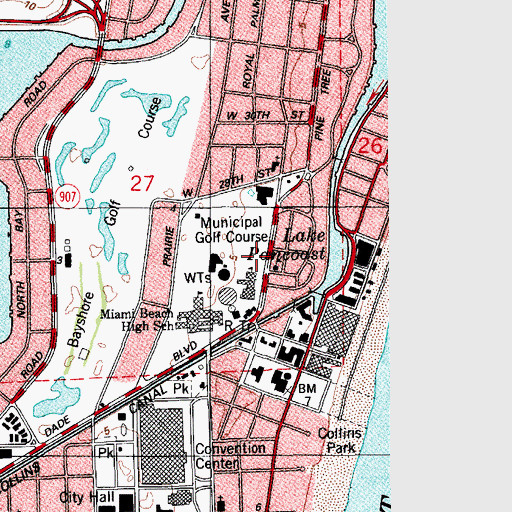
Task: Click the round black water tank symbol
Action: [x=224, y=275]
